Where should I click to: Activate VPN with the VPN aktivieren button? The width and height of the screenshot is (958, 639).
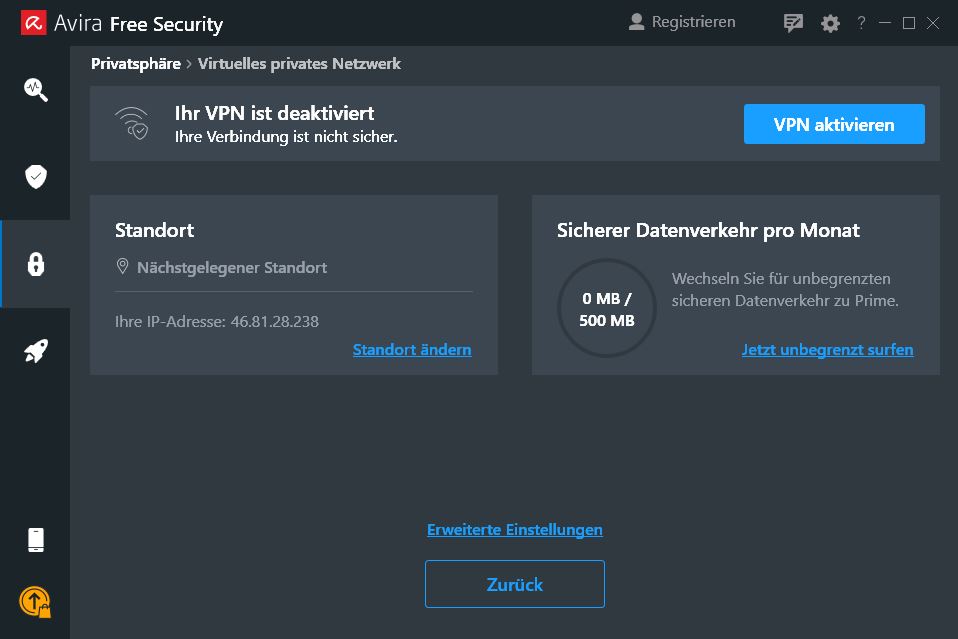coord(834,124)
